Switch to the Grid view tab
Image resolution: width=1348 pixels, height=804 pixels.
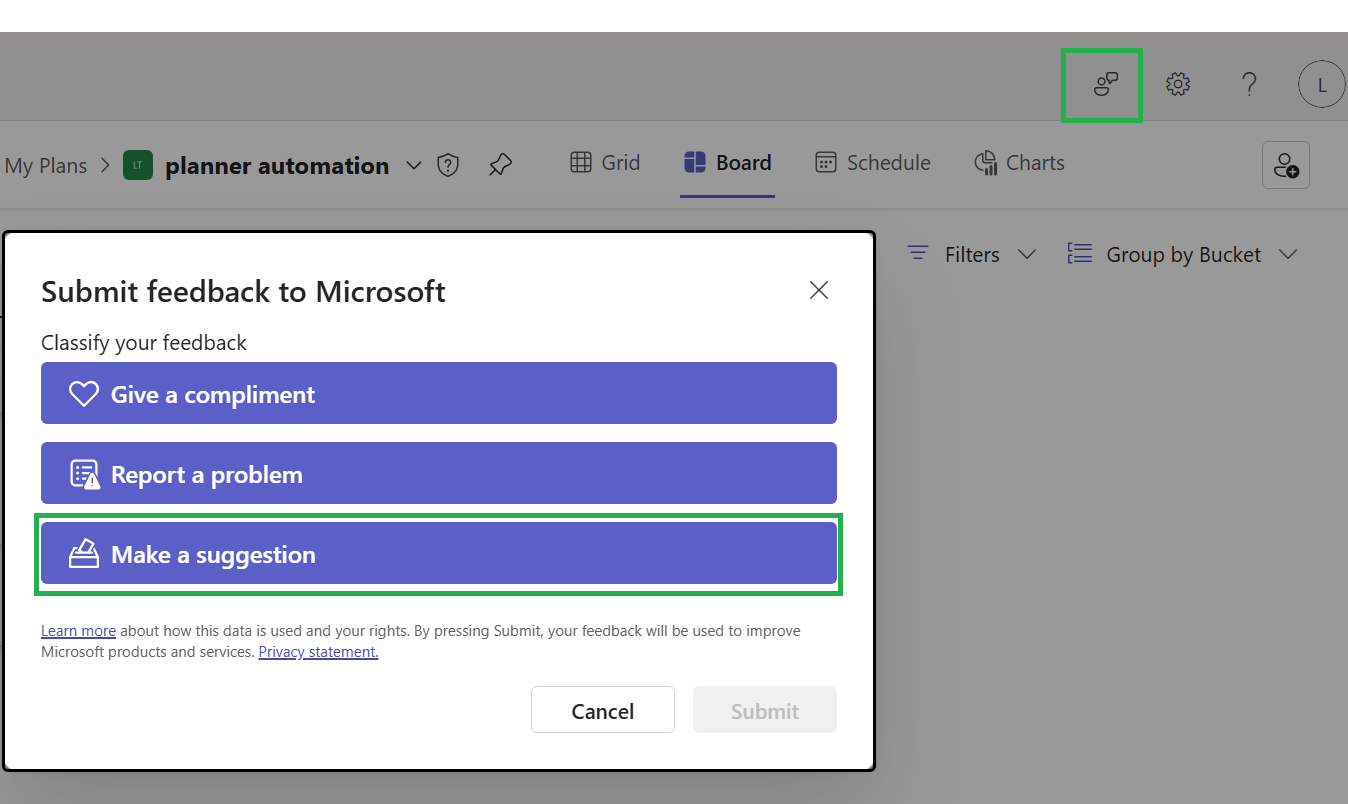605,163
